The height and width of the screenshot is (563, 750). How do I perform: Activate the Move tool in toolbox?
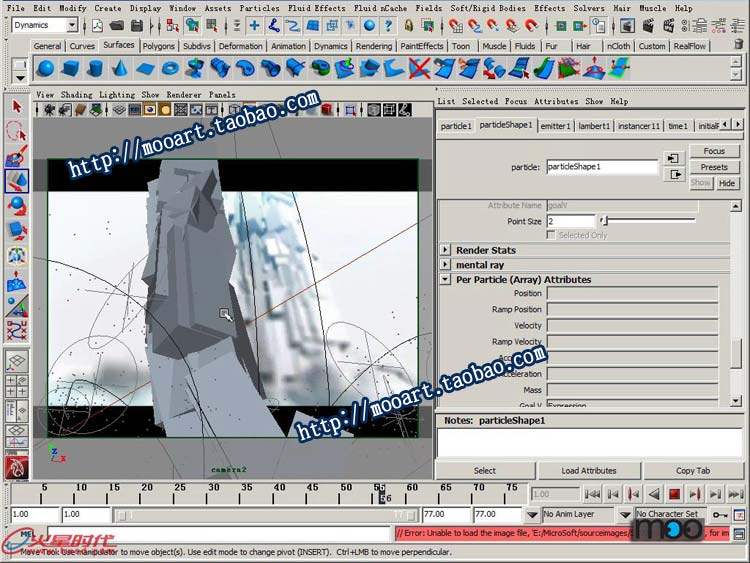(17, 181)
